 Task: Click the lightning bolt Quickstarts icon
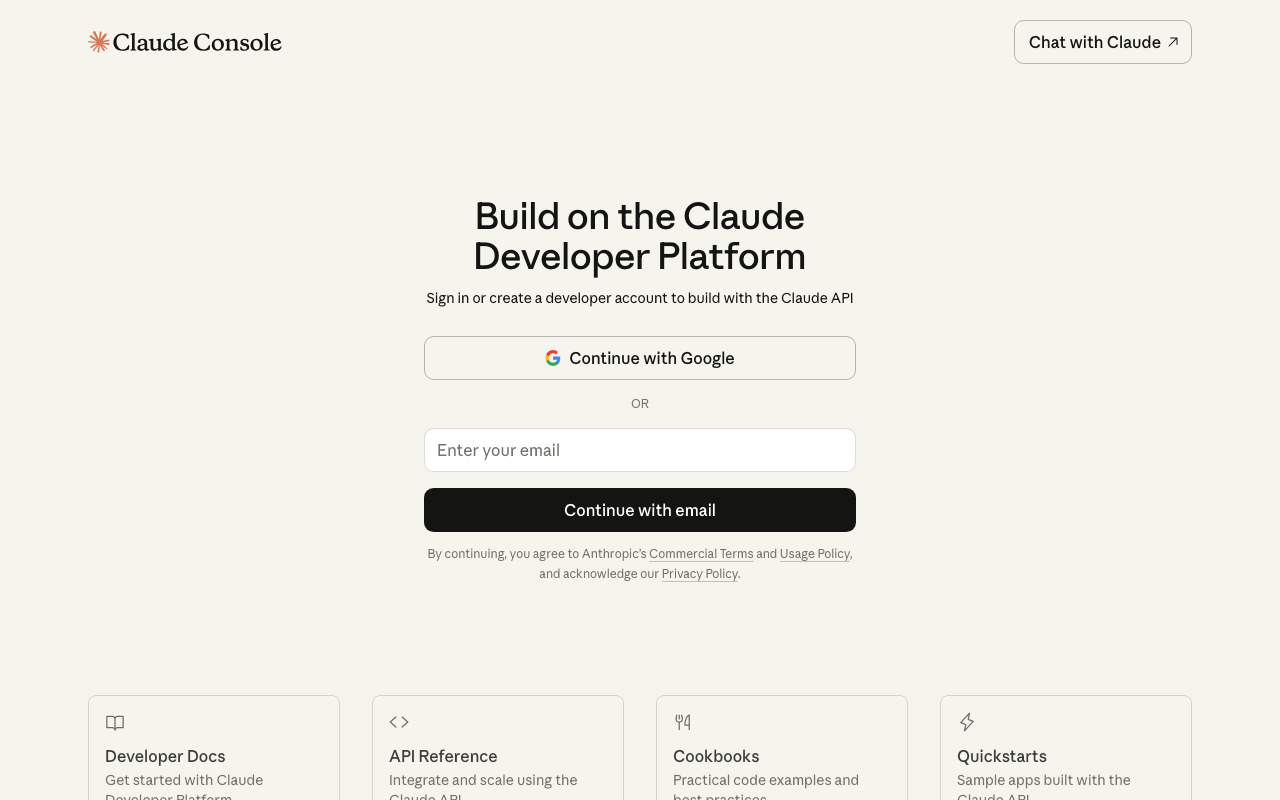967,722
